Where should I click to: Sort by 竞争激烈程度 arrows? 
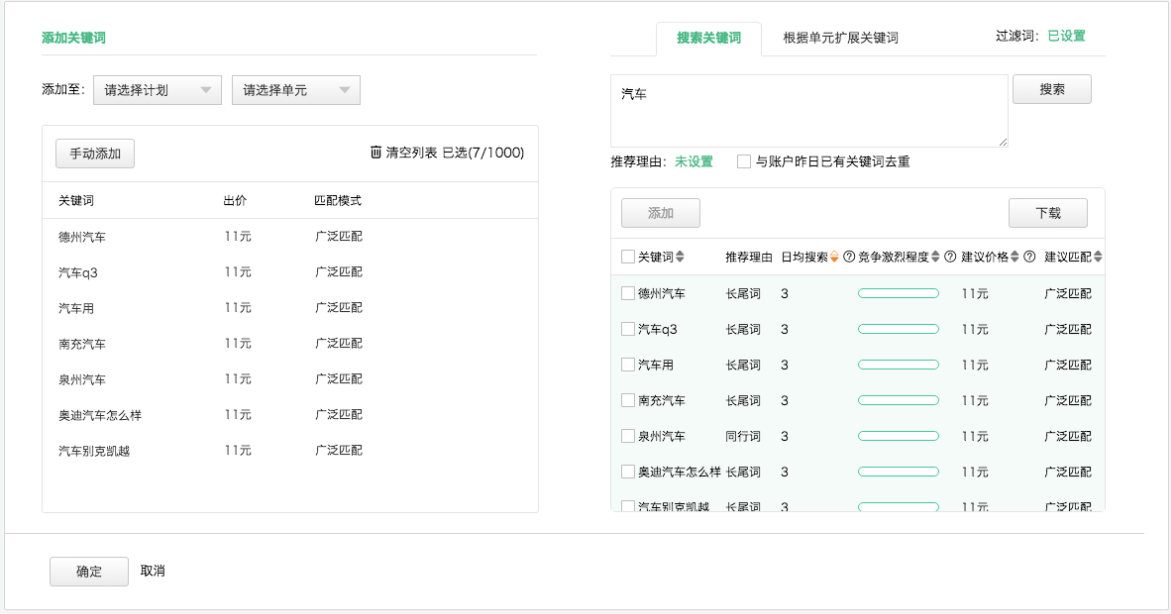tap(935, 257)
